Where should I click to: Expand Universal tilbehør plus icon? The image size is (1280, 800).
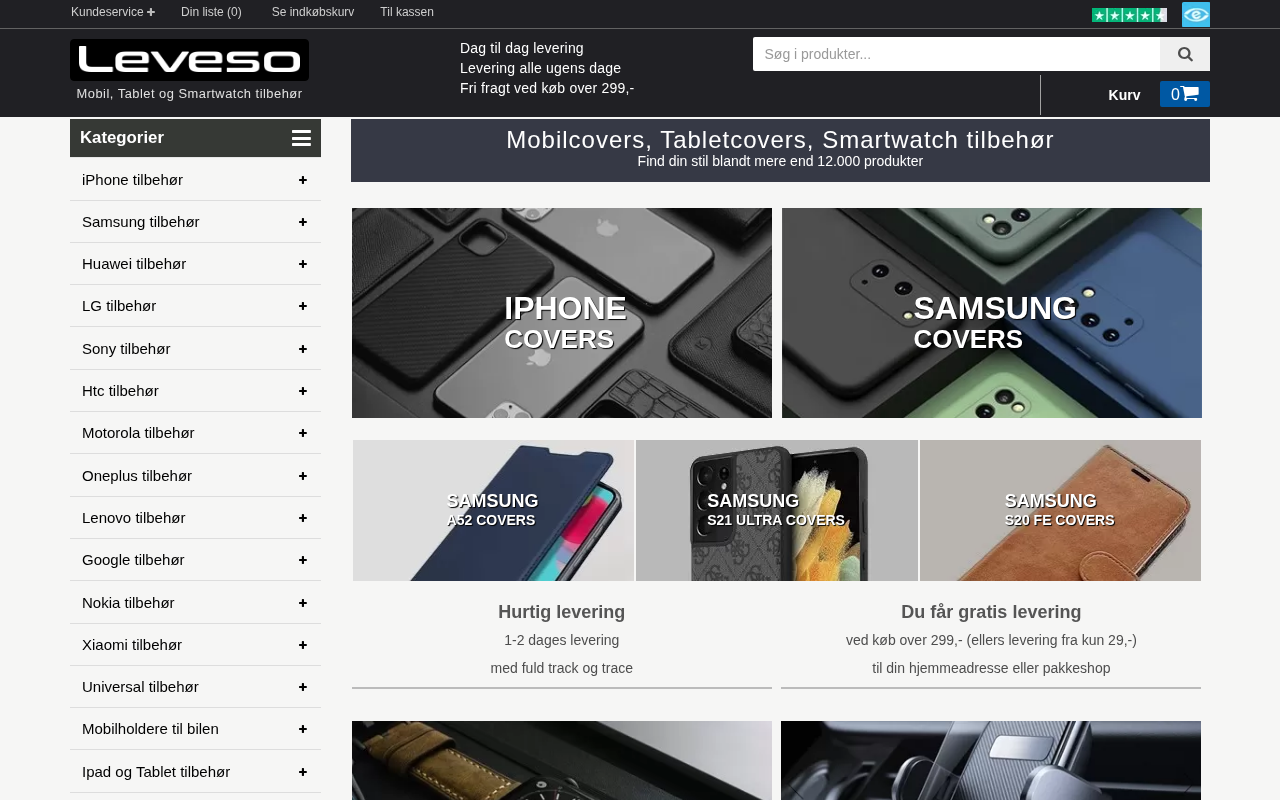coord(303,687)
